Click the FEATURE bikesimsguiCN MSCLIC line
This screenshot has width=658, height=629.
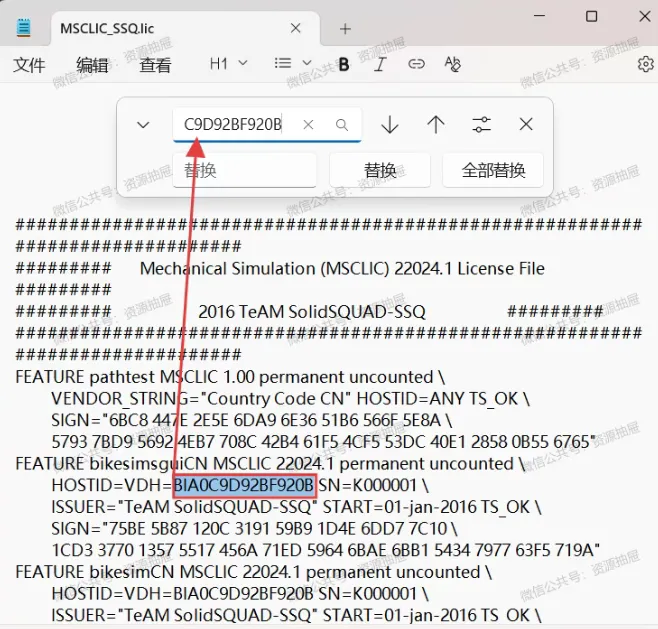pyautogui.click(x=270, y=464)
